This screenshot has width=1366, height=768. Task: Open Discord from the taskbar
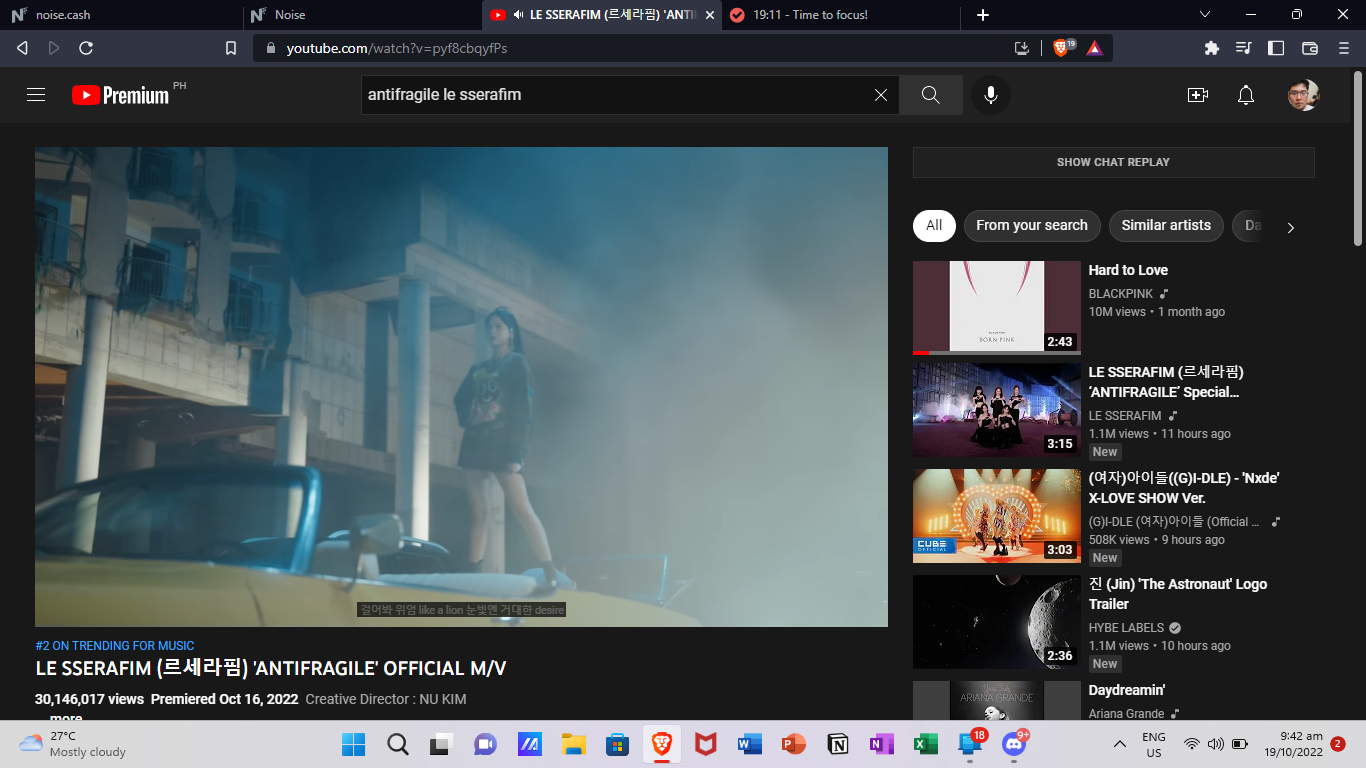point(1013,744)
